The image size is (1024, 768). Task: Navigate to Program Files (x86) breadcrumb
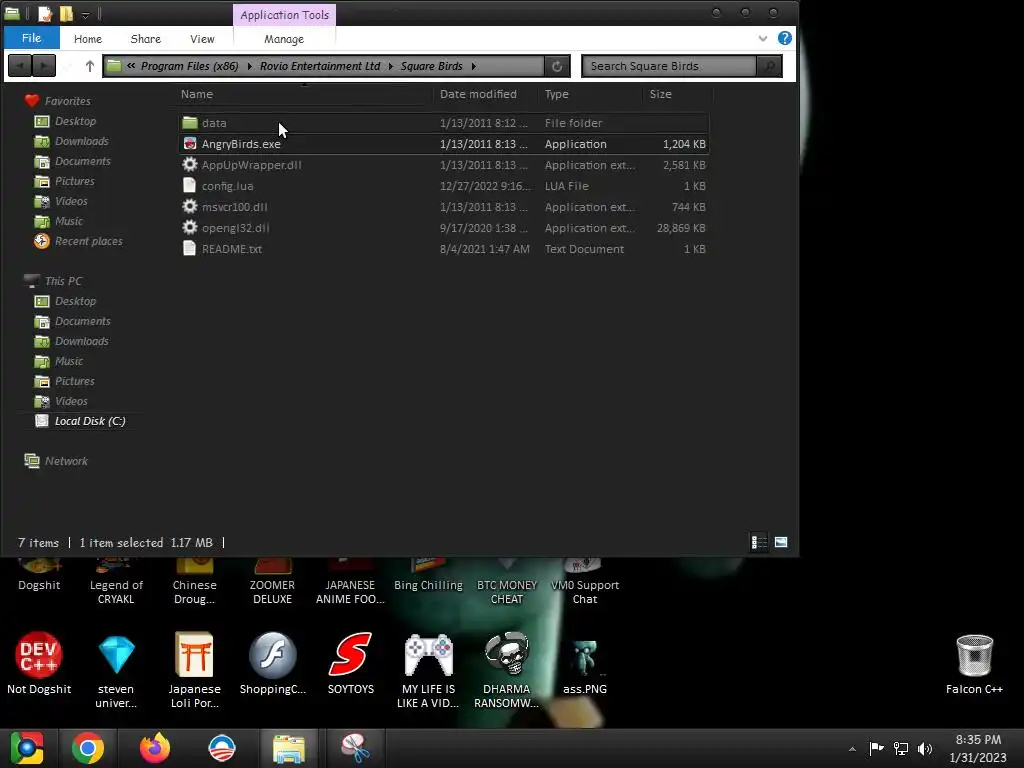pyautogui.click(x=189, y=66)
